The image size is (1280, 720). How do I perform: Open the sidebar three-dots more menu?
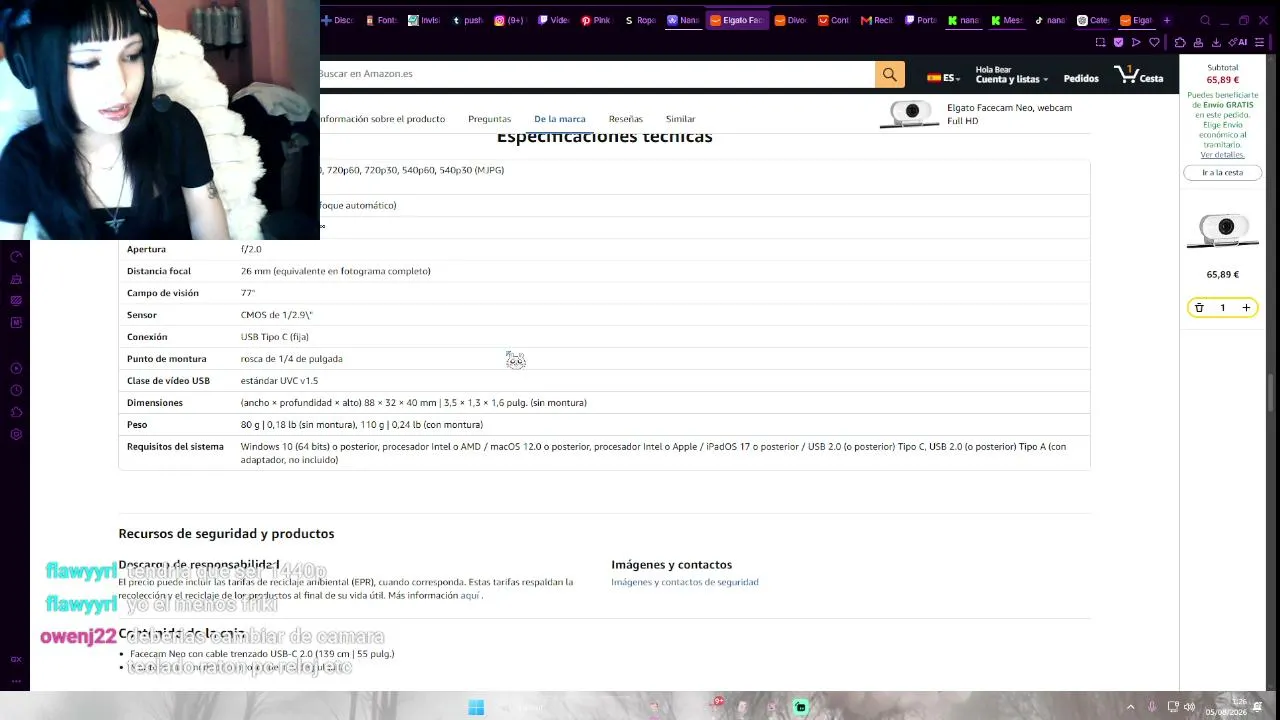[x=16, y=681]
